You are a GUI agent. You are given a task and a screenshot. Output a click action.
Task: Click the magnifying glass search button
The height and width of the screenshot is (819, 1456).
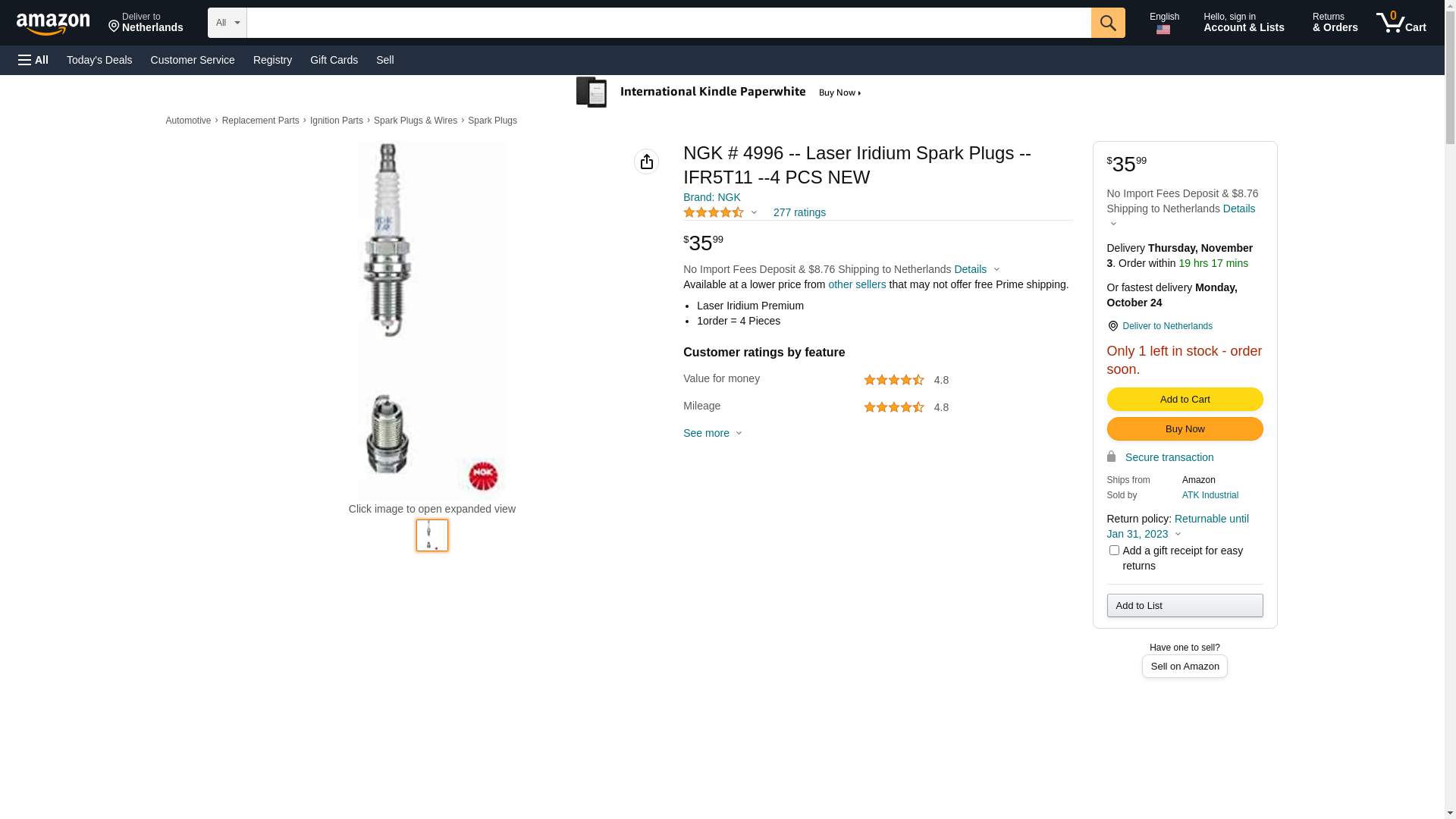(1108, 23)
